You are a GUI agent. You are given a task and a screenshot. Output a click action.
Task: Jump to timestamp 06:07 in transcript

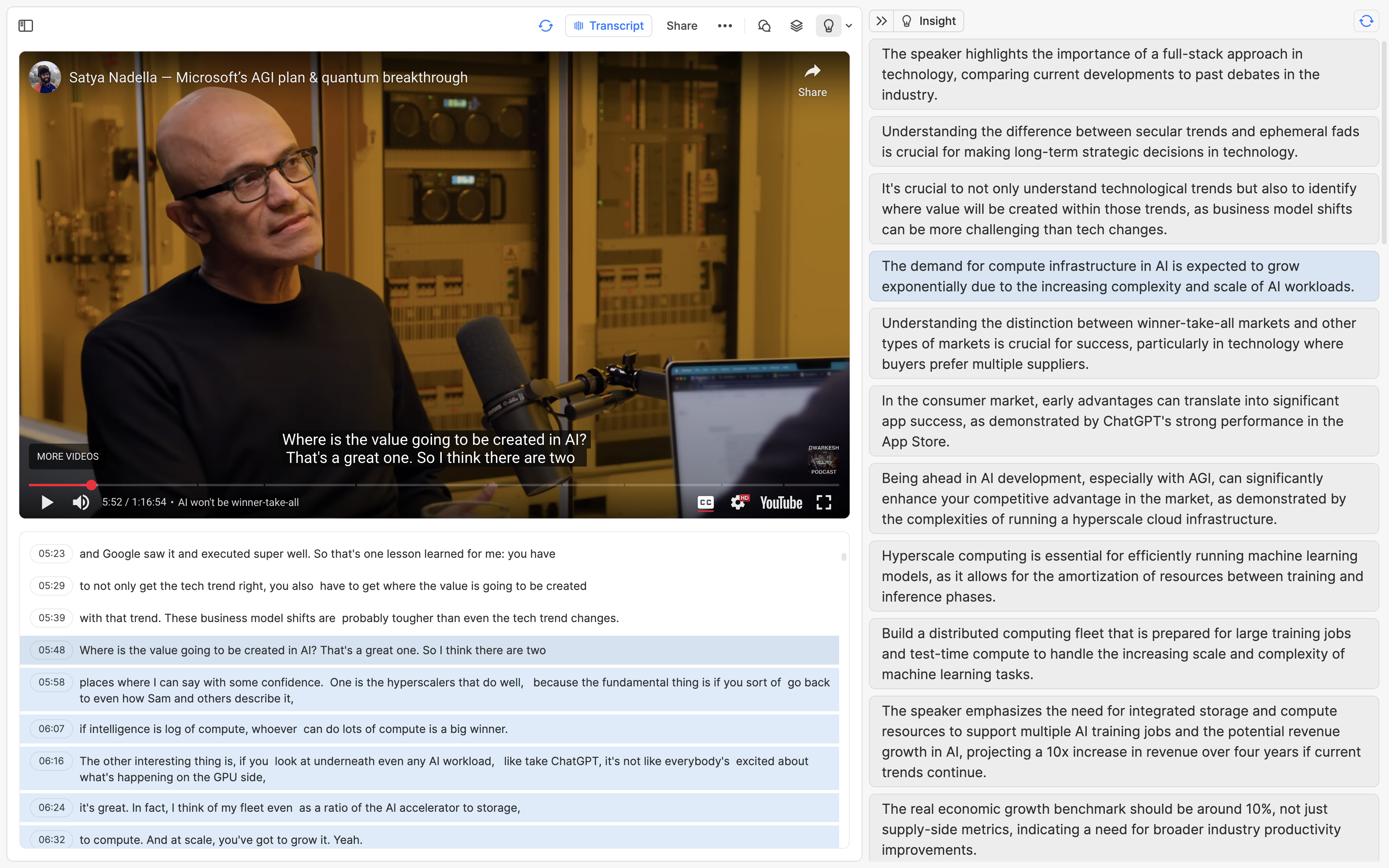(52, 729)
